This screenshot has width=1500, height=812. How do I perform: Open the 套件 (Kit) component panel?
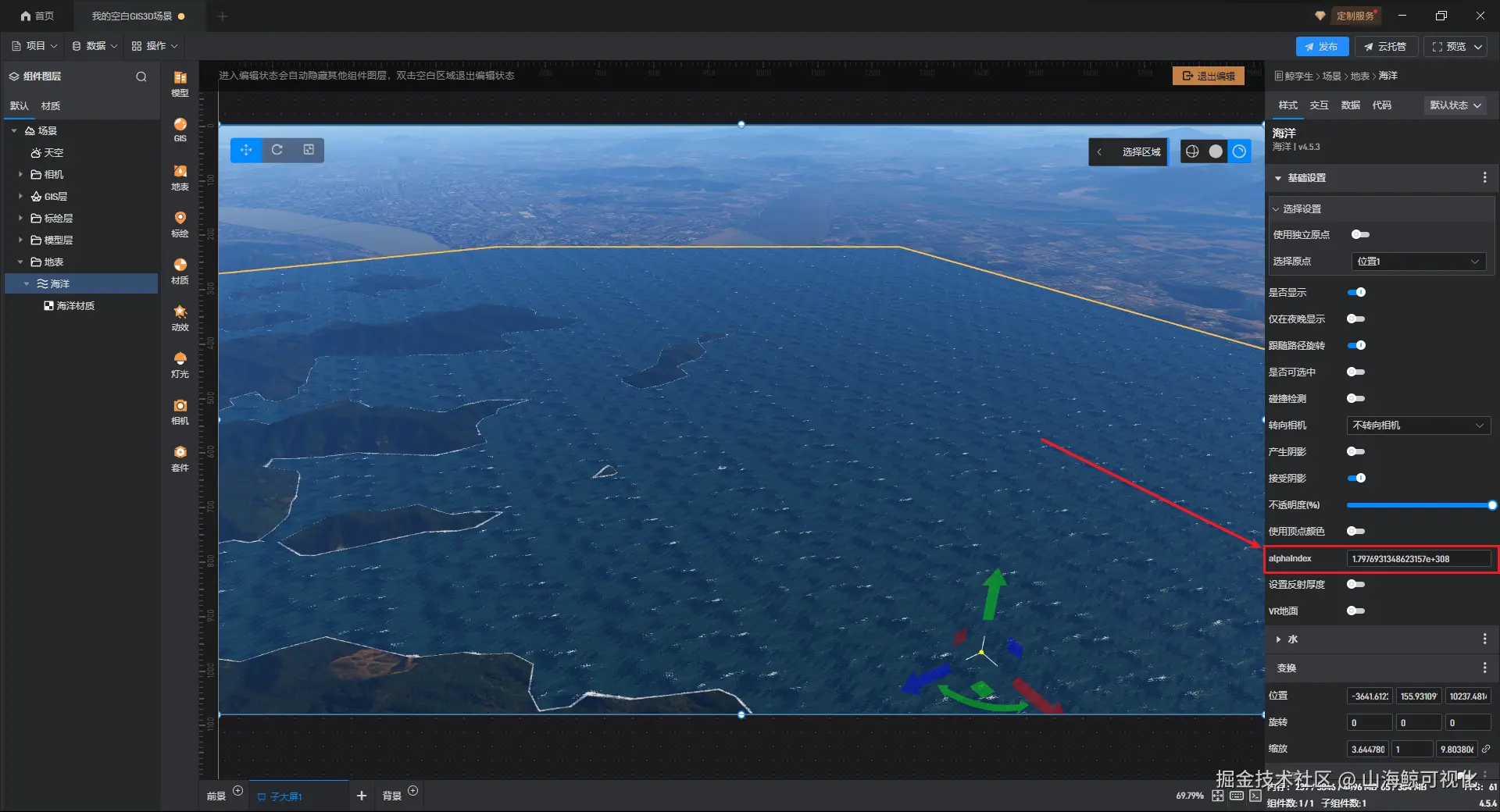[x=180, y=458]
